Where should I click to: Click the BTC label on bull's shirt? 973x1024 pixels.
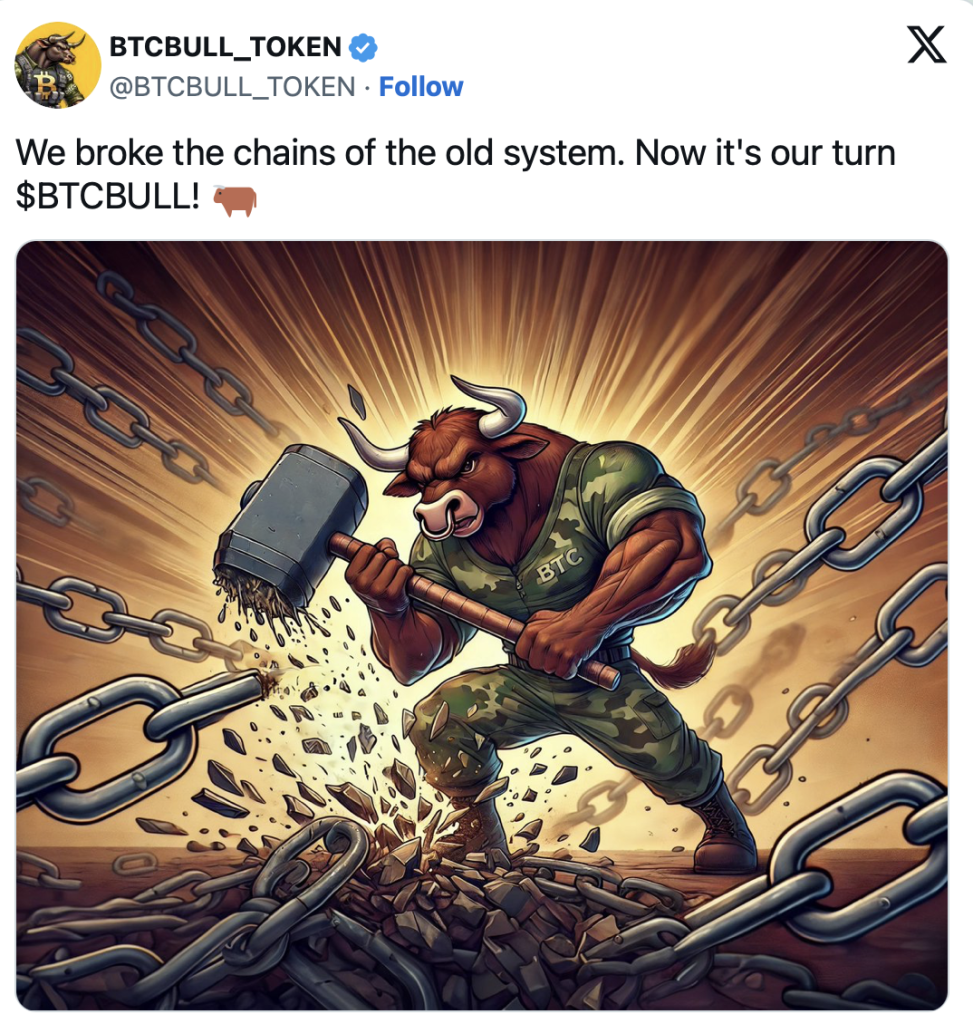pyautogui.click(x=560, y=564)
